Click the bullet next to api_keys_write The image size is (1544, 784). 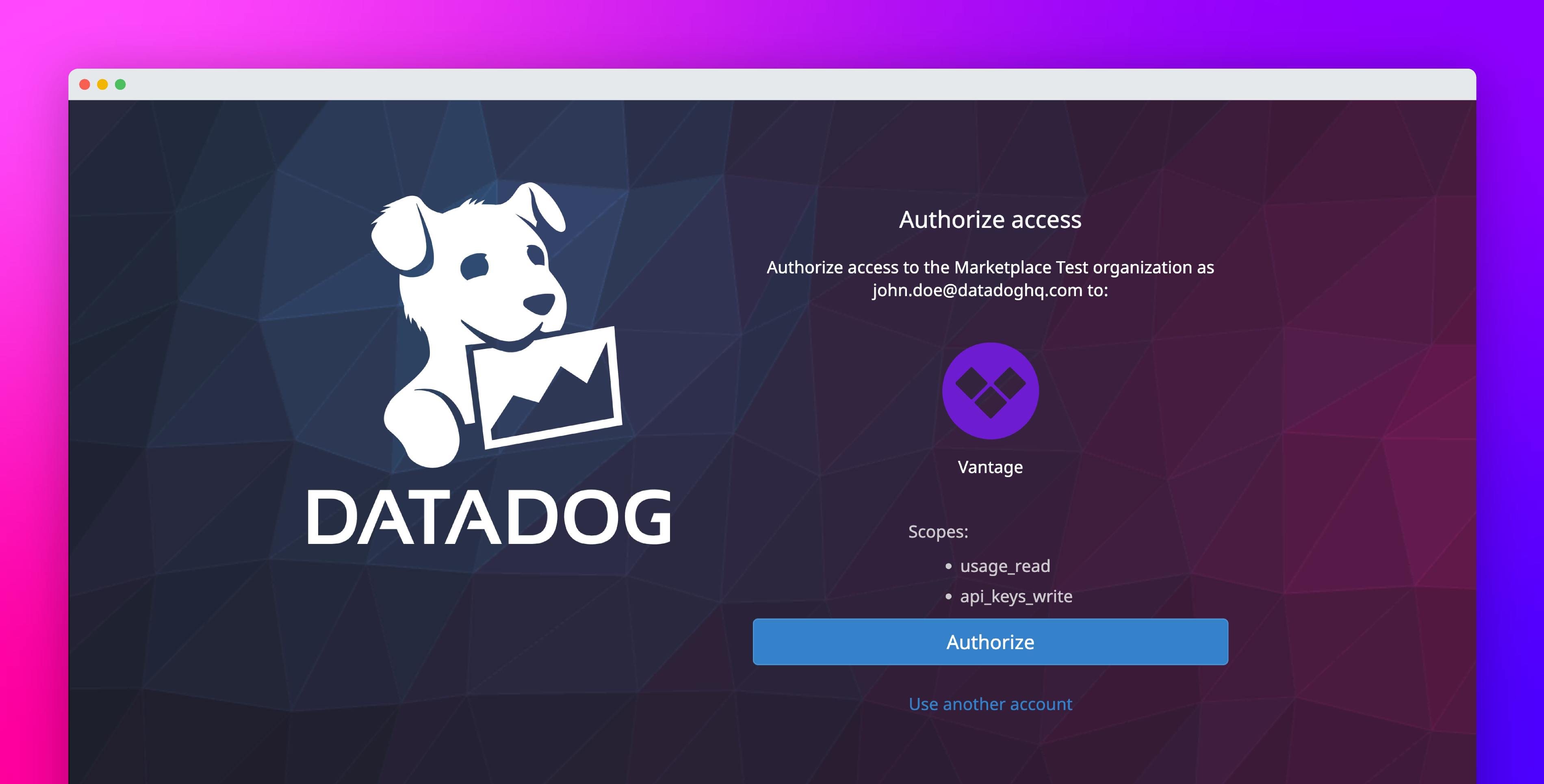click(x=948, y=596)
